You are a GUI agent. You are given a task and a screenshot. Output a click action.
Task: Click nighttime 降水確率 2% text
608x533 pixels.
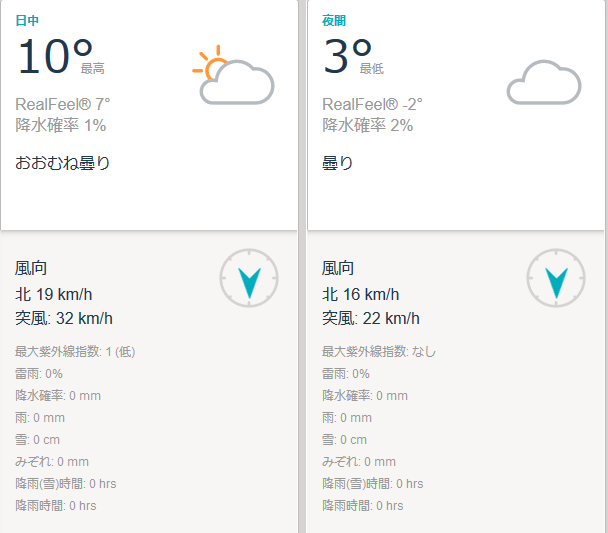pos(368,125)
